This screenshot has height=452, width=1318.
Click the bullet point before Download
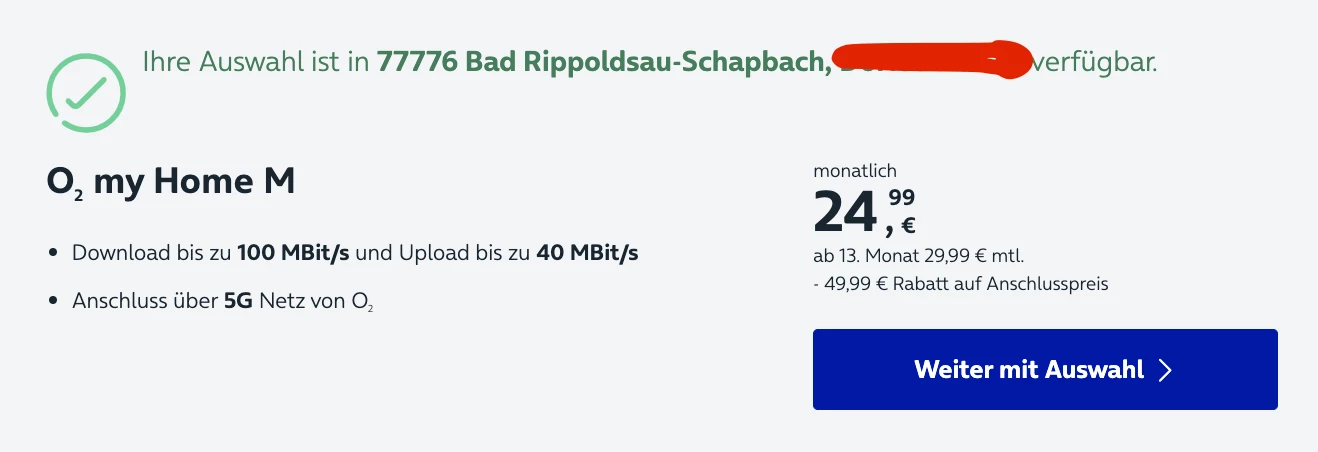pyautogui.click(x=53, y=254)
